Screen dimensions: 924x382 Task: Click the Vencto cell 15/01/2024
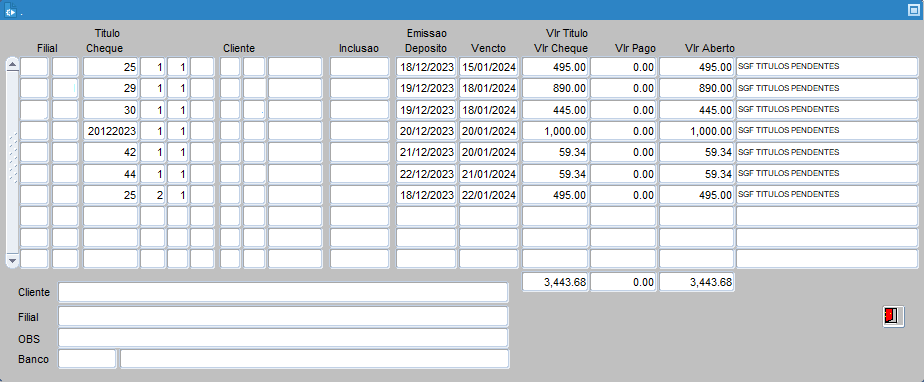(x=489, y=67)
